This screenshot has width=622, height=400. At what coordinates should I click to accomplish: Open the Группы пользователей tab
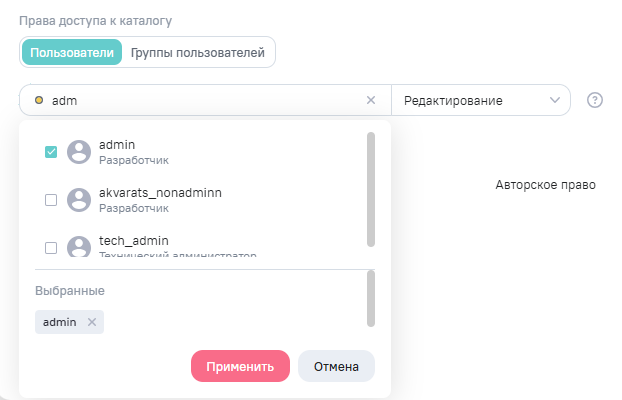point(198,52)
